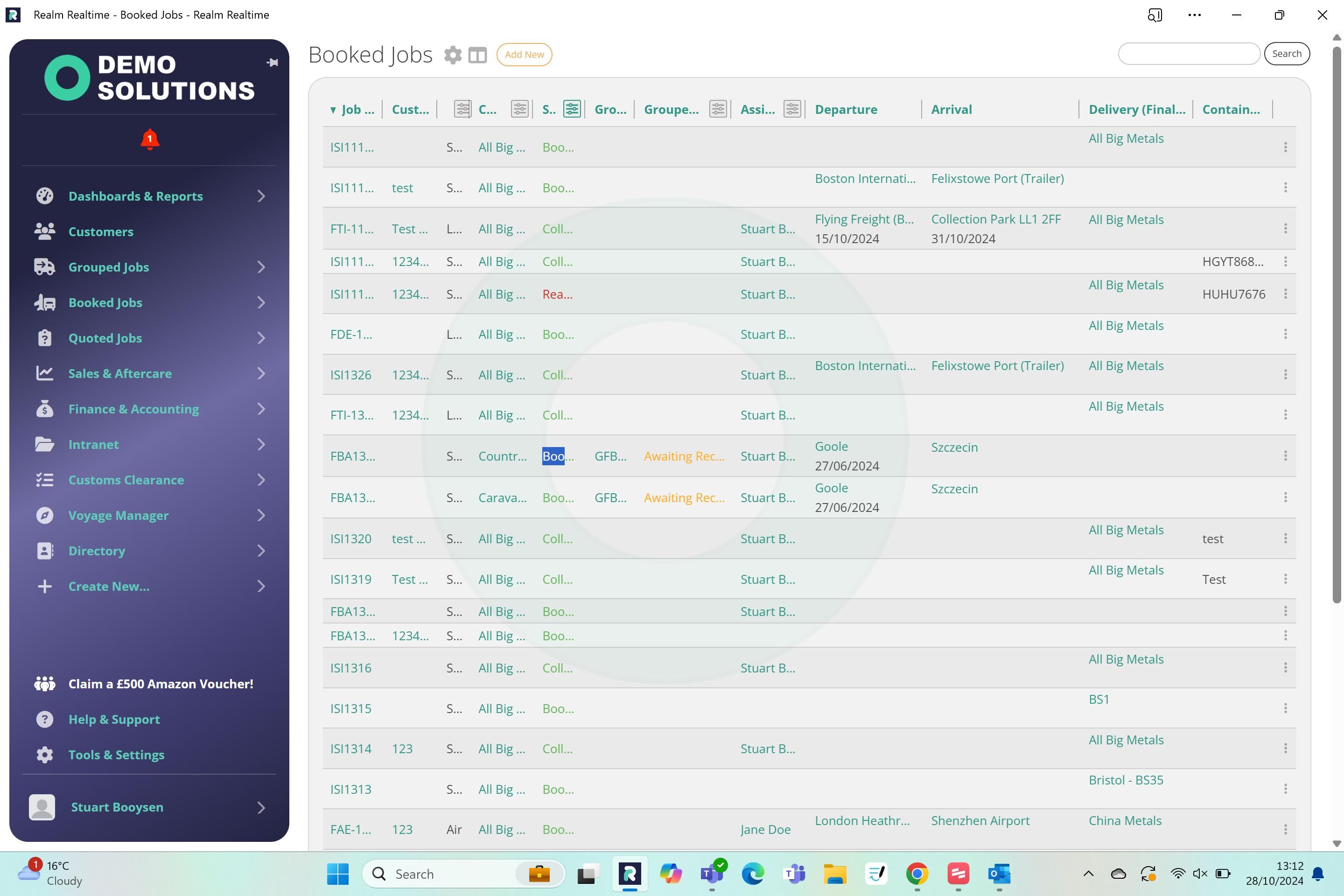The width and height of the screenshot is (1344, 896).
Task: Click the search input field
Action: [x=1189, y=53]
